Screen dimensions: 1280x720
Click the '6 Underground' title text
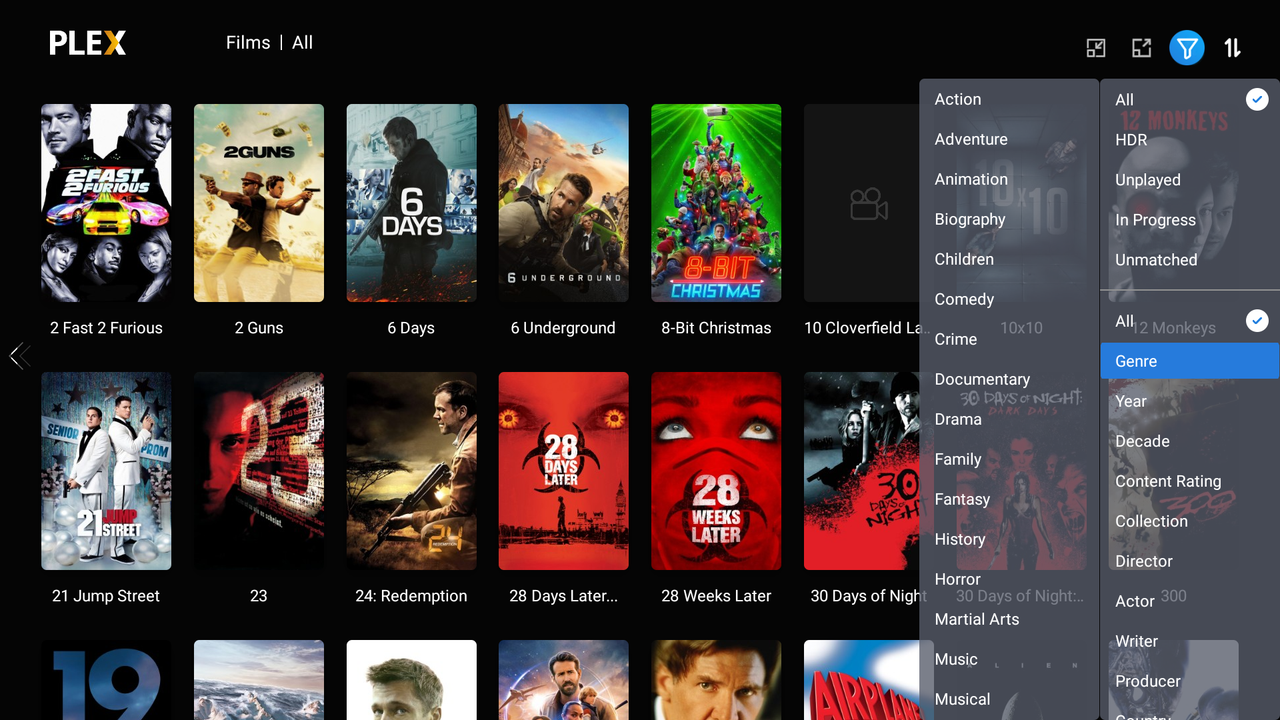(563, 328)
